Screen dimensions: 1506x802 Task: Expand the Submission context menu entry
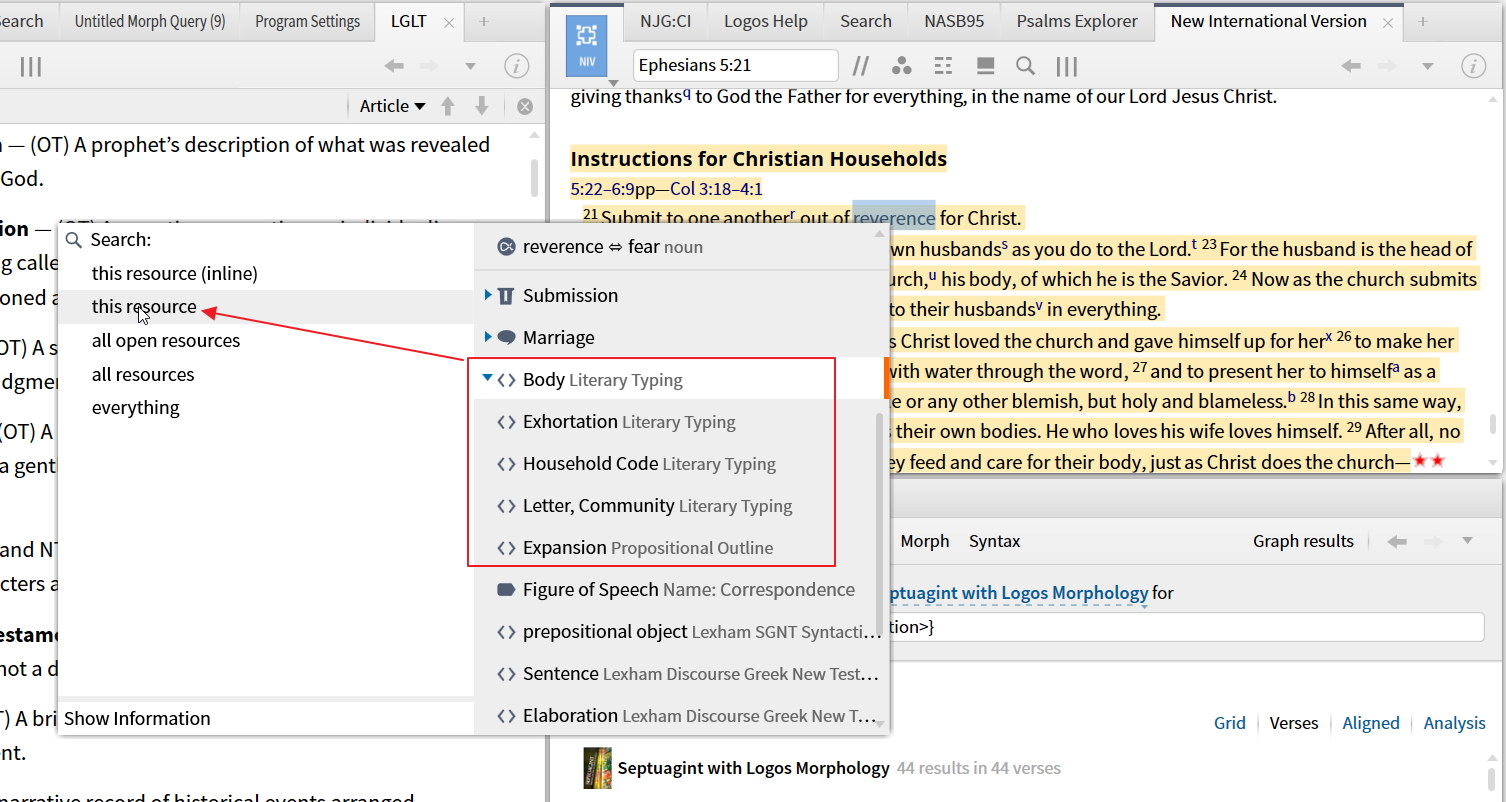click(489, 295)
